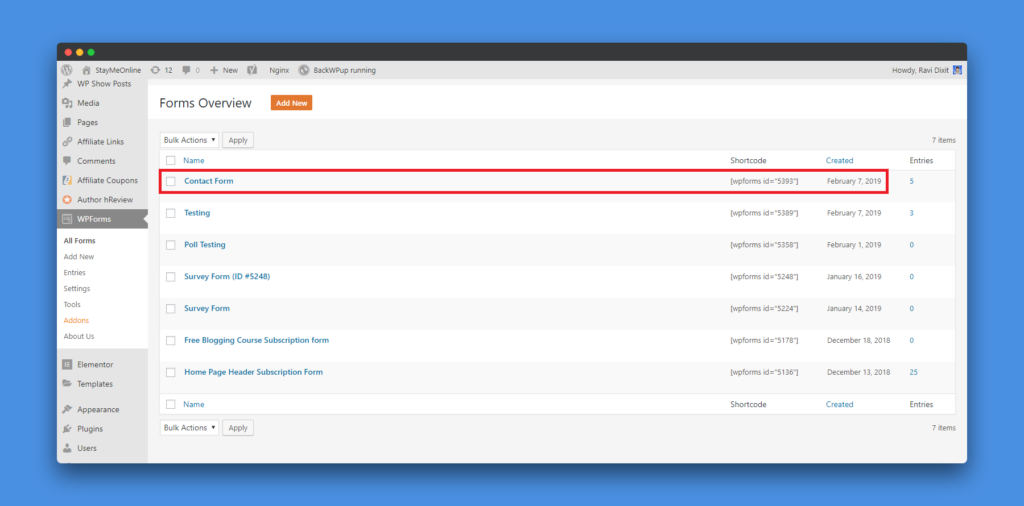Open the 25 entries count link
1024x506 pixels.
point(913,372)
